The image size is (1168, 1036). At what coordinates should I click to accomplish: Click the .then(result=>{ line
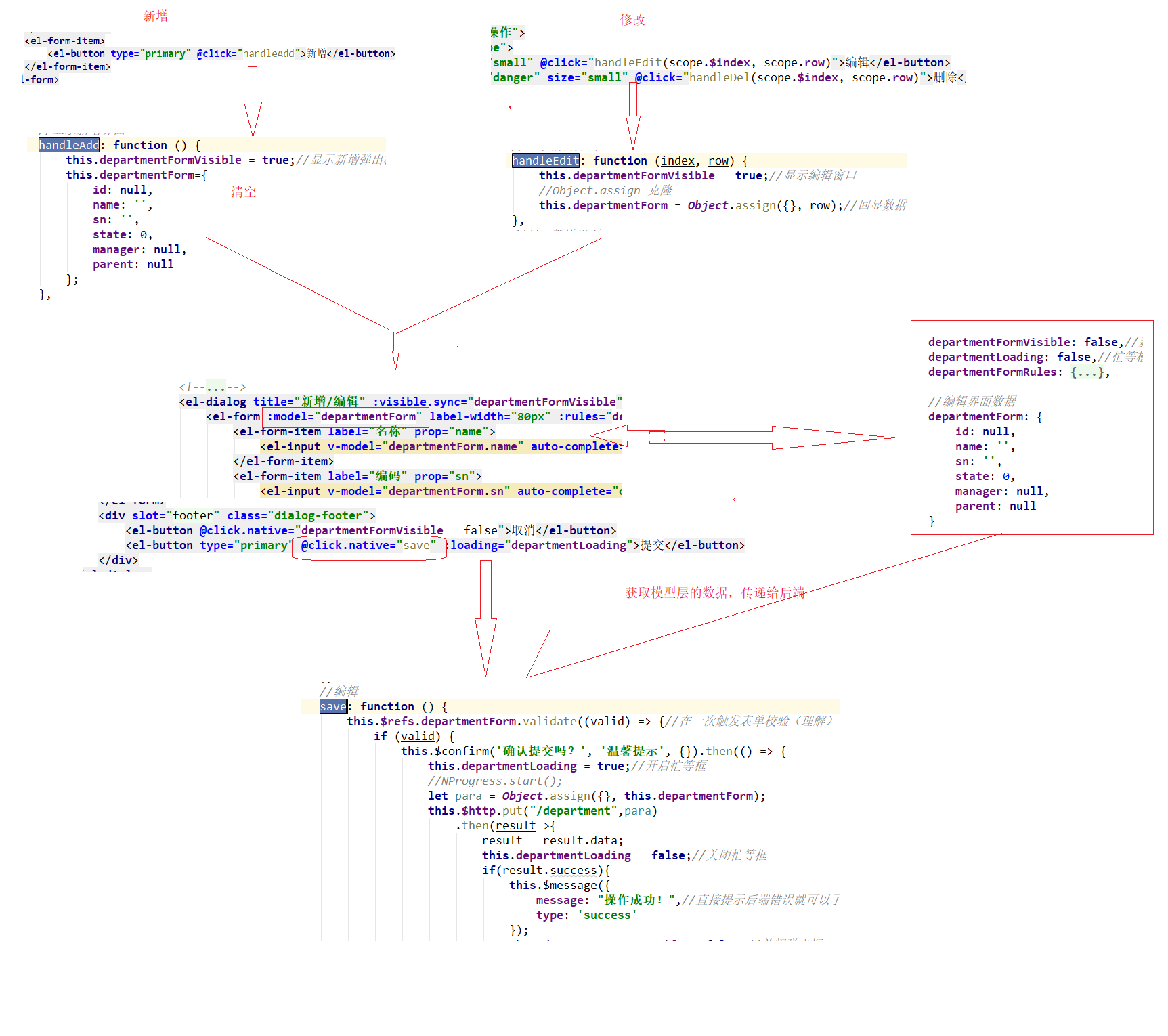pos(506,825)
